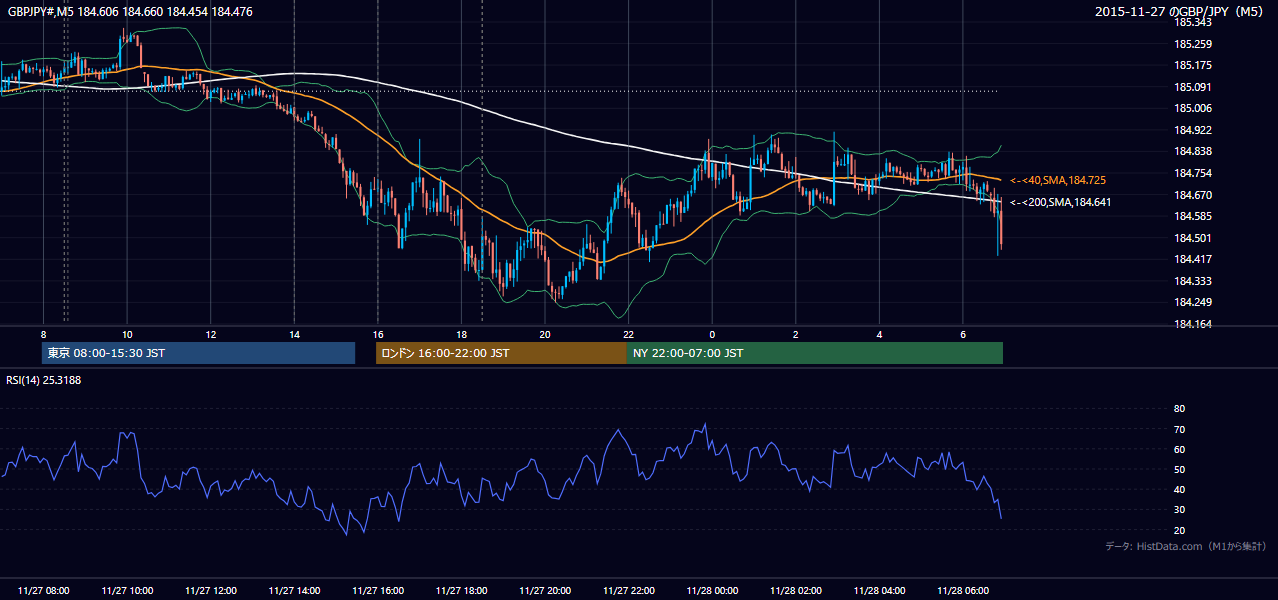
Task: Click hour label 18 below the price chart
Action: coord(461,334)
